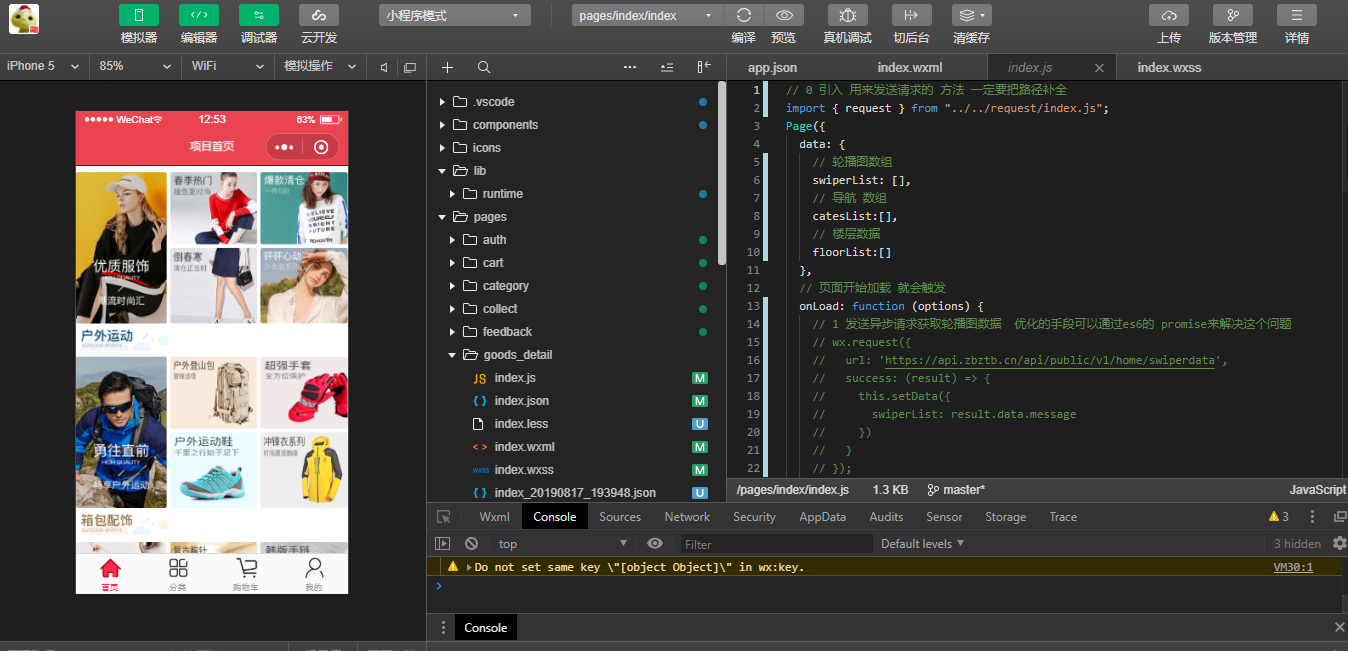Start real device debugging (真机调试)
The height and width of the screenshot is (651, 1348).
[847, 15]
